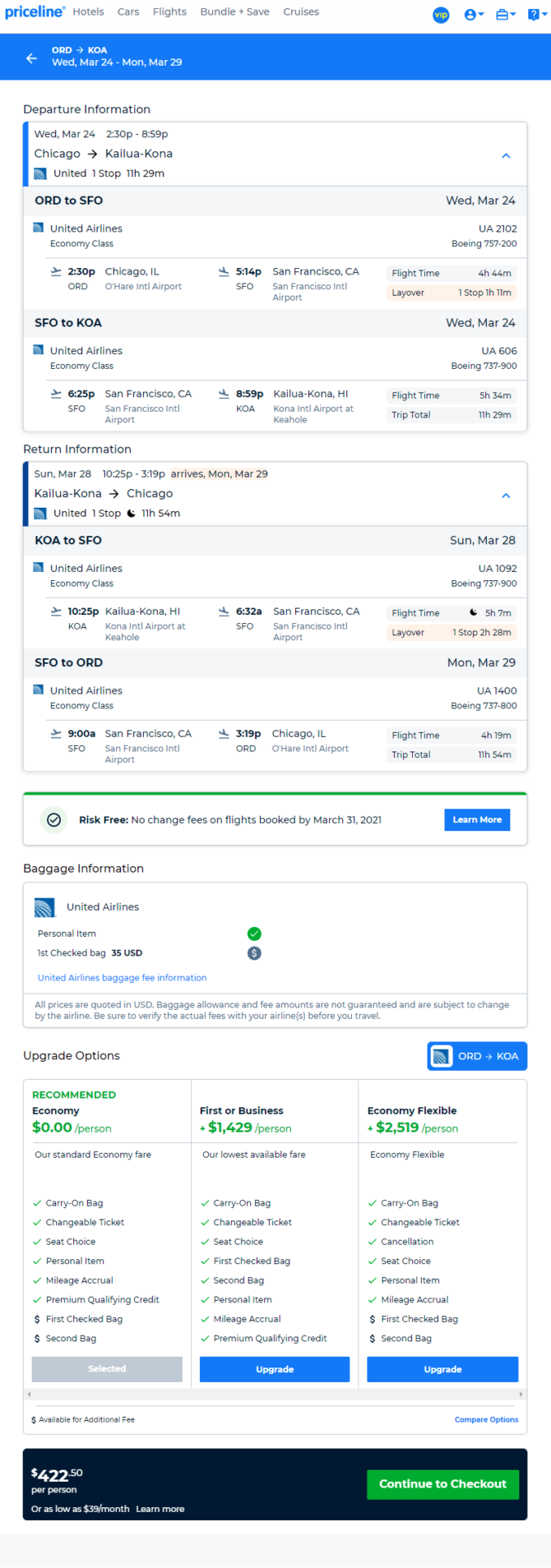Open the Cruises tab
The image size is (551, 1568).
pos(301,12)
